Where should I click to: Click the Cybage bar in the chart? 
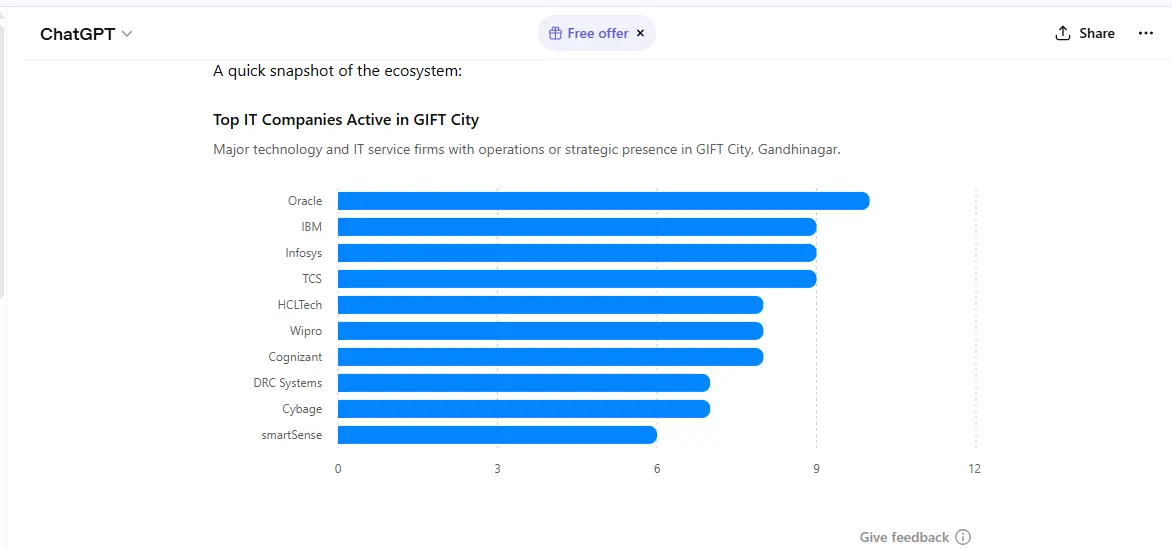[x=524, y=409]
